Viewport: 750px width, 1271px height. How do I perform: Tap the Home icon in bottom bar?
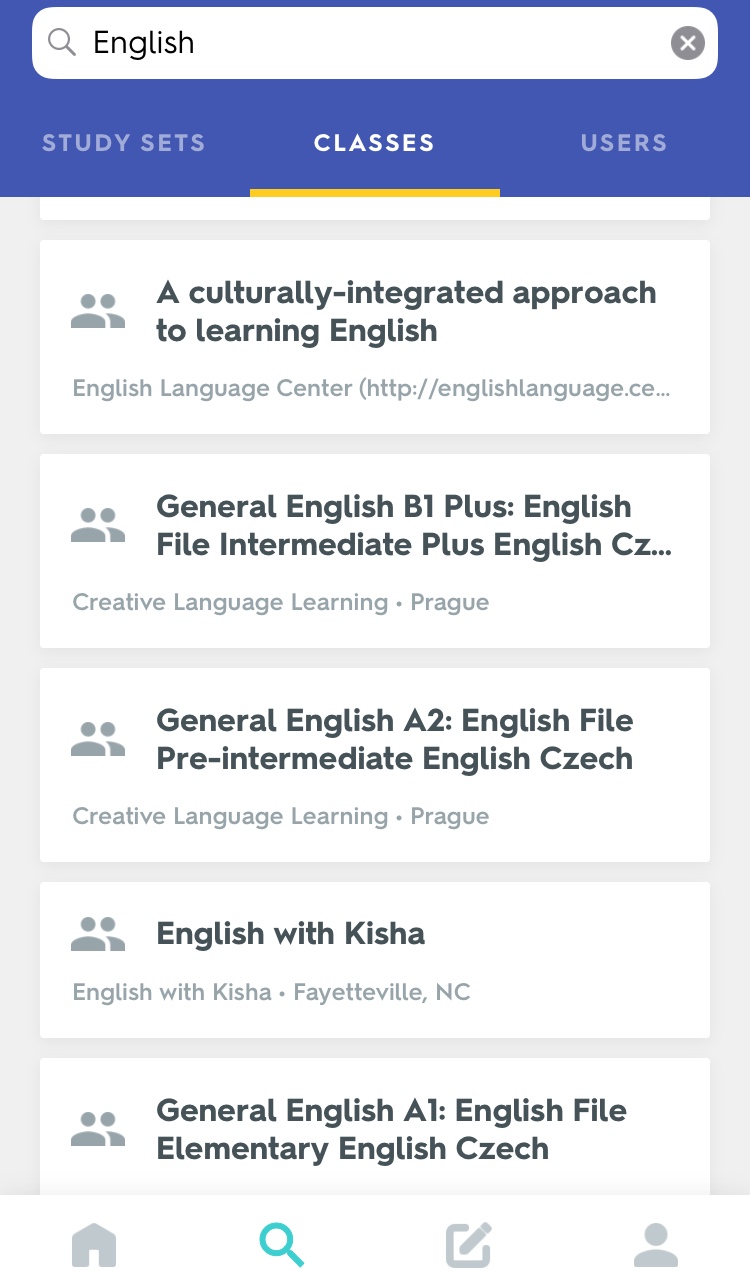(x=94, y=1245)
